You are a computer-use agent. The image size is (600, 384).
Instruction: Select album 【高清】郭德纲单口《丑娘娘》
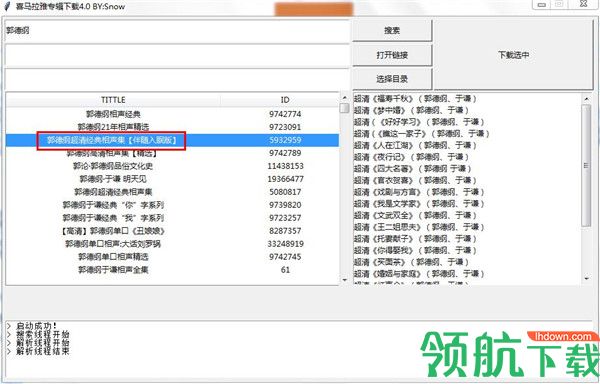click(x=172, y=231)
